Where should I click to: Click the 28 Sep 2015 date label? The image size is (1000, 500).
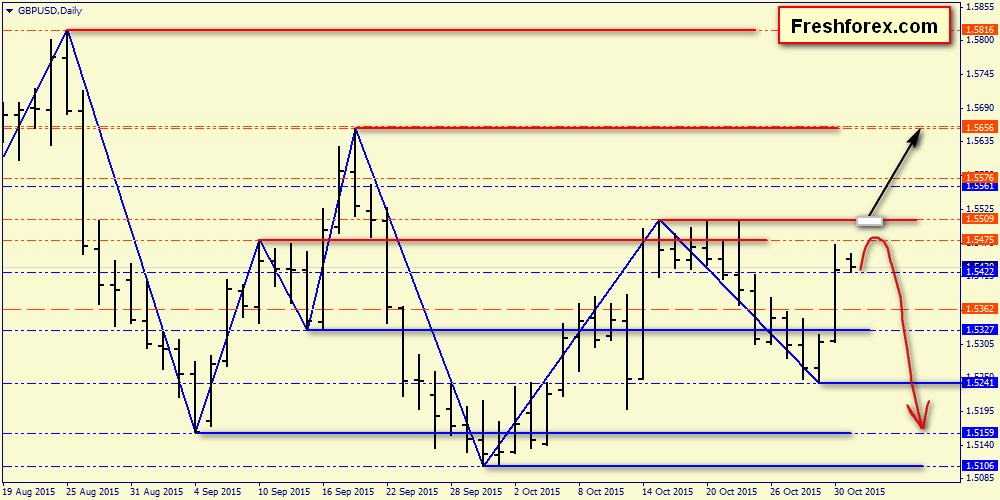pos(474,492)
